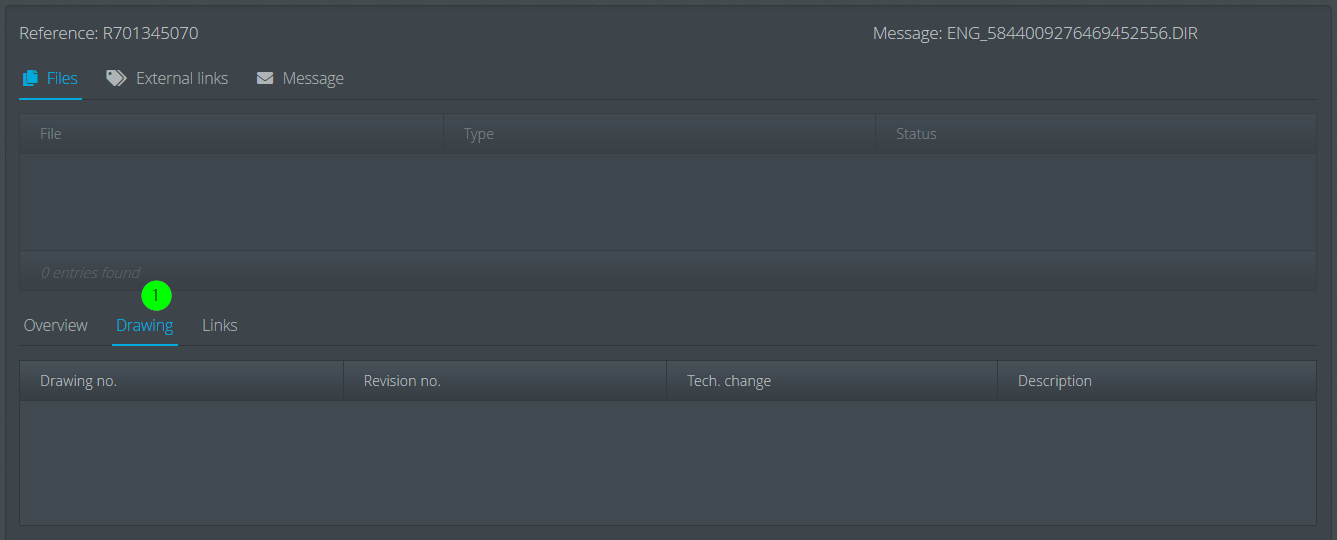Sort by the Status column header

coord(1096,134)
